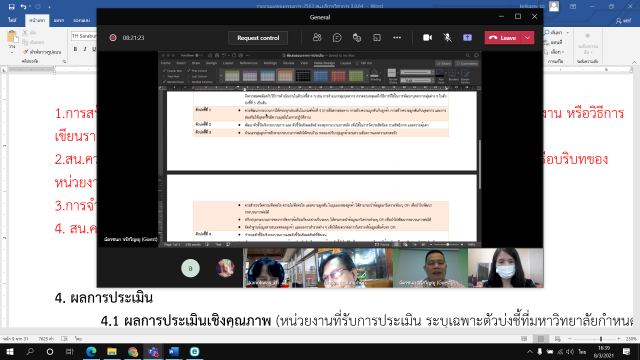
Task: Click the Word Redo icon
Action: coord(38,7)
